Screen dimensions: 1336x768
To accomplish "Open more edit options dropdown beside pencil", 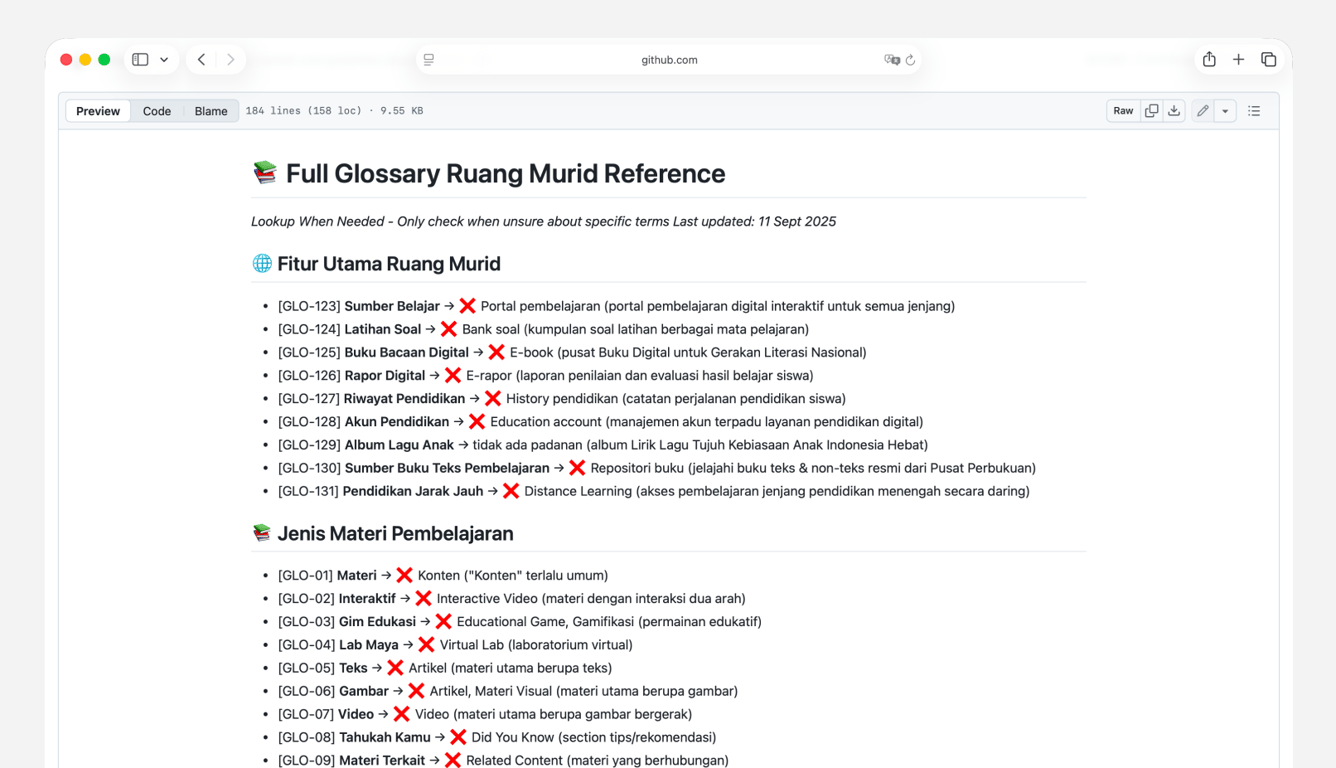I will click(x=1225, y=111).
